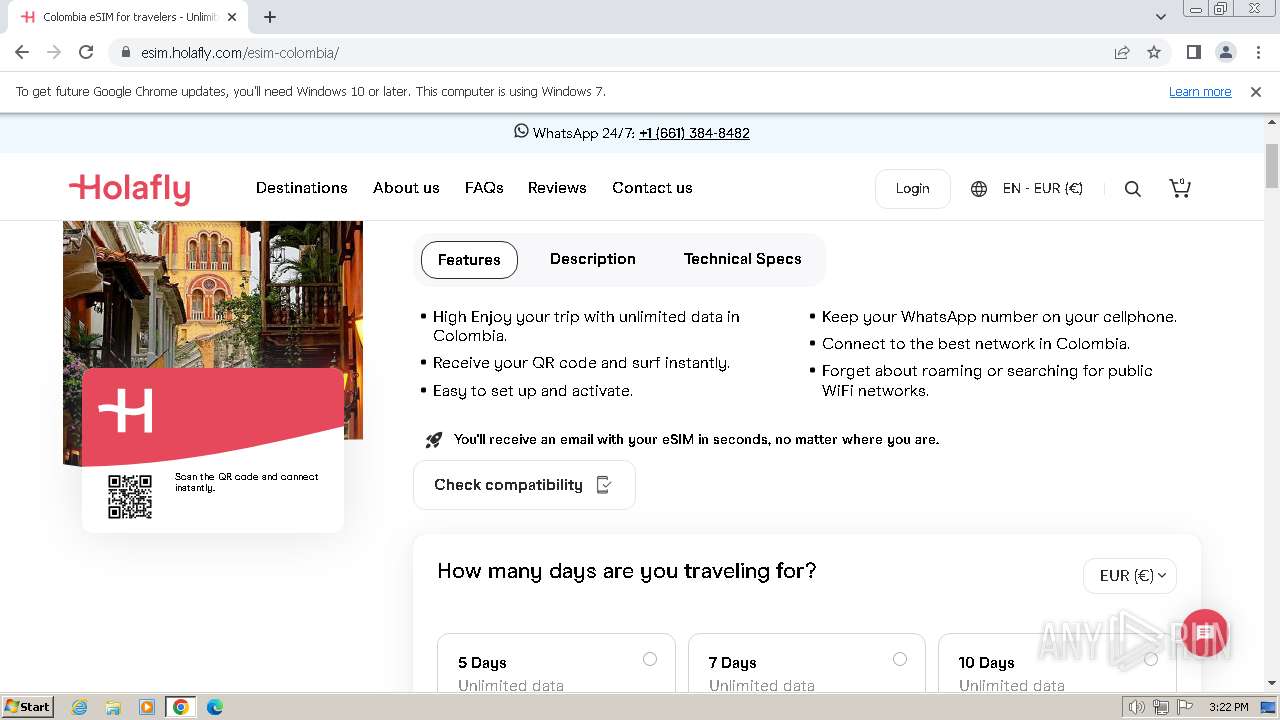Viewport: 1280px width, 720px height.
Task: Click the 'How many days are you traveling for?' heading
Action: 627,571
